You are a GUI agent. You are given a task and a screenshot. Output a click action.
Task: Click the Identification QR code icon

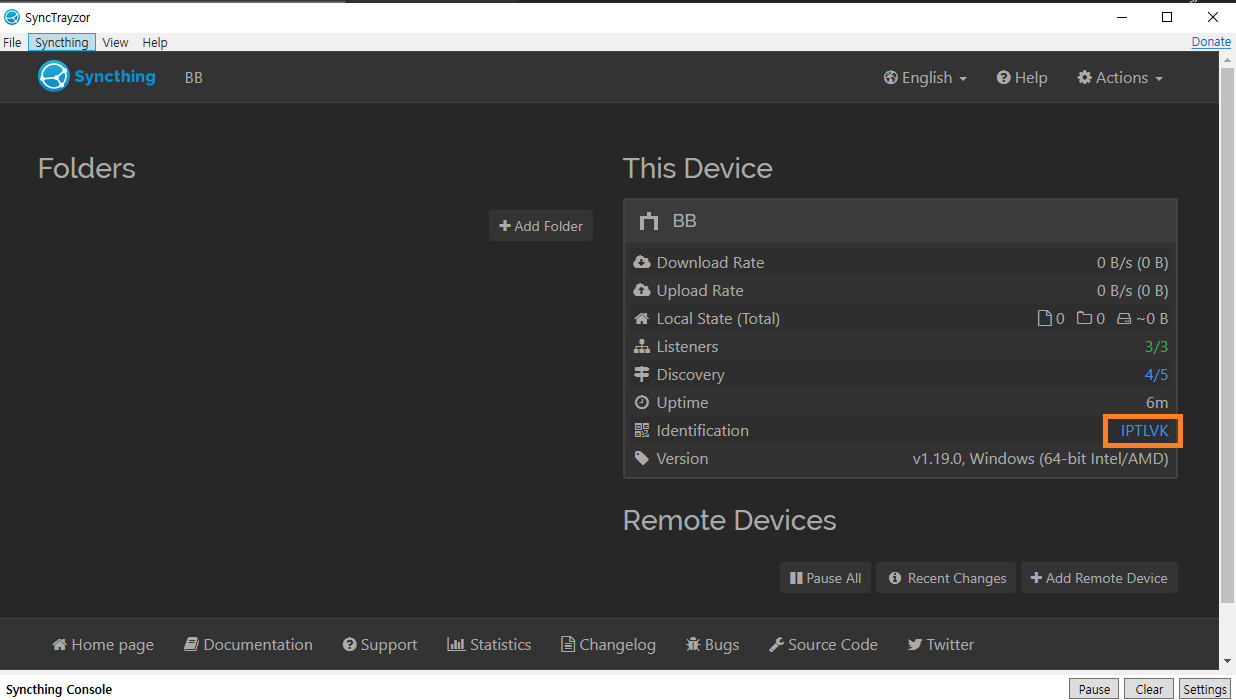642,430
